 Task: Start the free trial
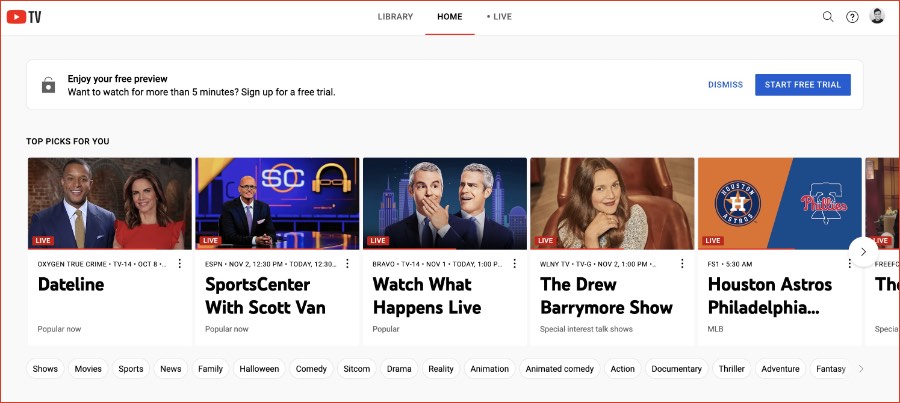click(802, 84)
